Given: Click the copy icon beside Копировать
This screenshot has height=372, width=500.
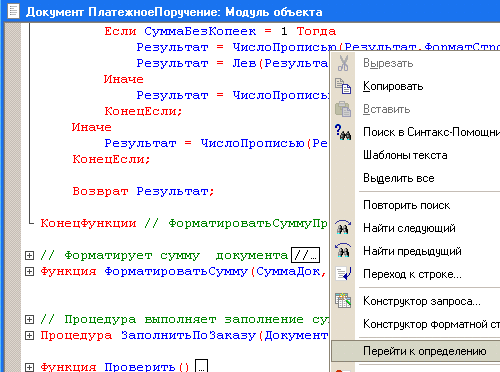Looking at the screenshot, I should 343,86.
